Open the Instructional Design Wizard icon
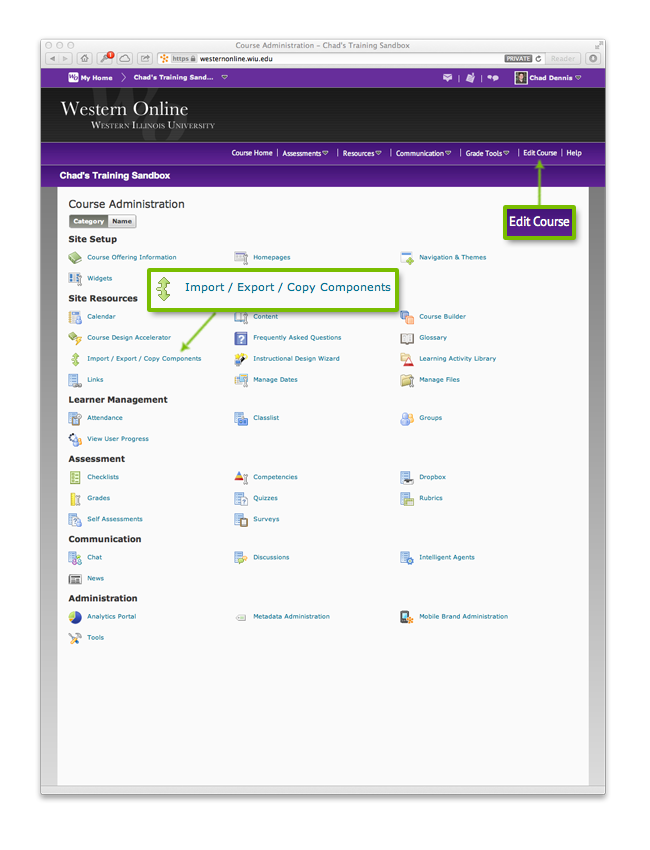Image resolution: width=650 pixels, height=850 pixels. coord(241,359)
